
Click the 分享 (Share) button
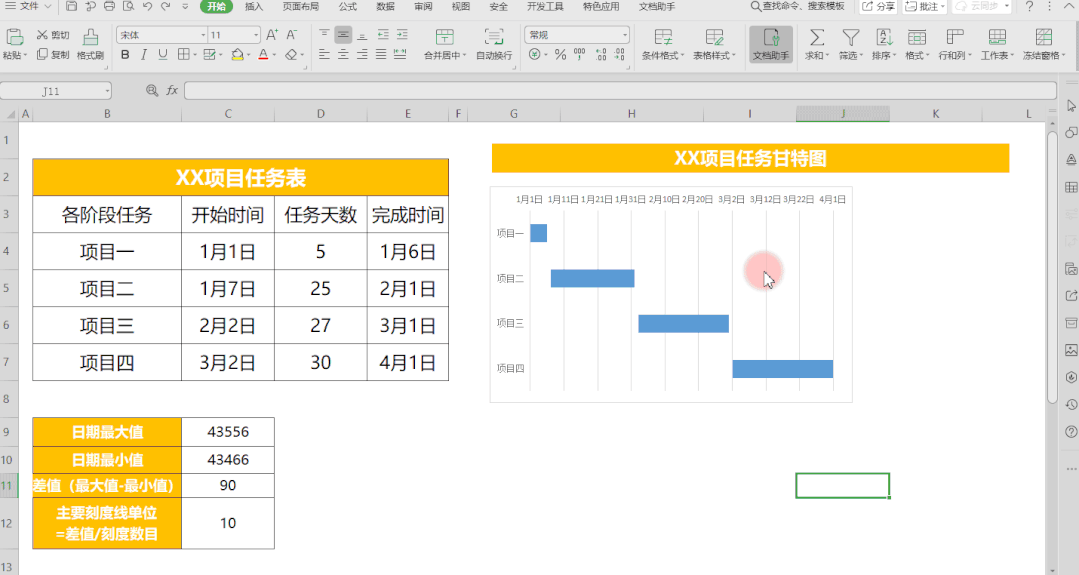point(878,6)
